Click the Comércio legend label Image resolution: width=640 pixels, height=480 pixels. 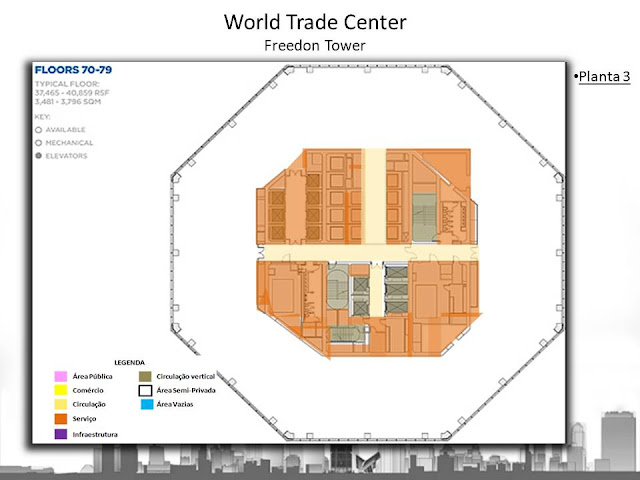88,390
